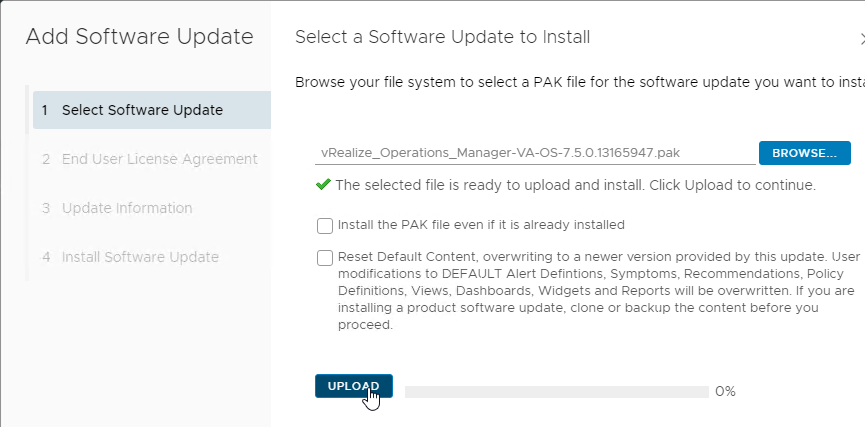Tick the Reset Default Content checkbox

tap(325, 258)
